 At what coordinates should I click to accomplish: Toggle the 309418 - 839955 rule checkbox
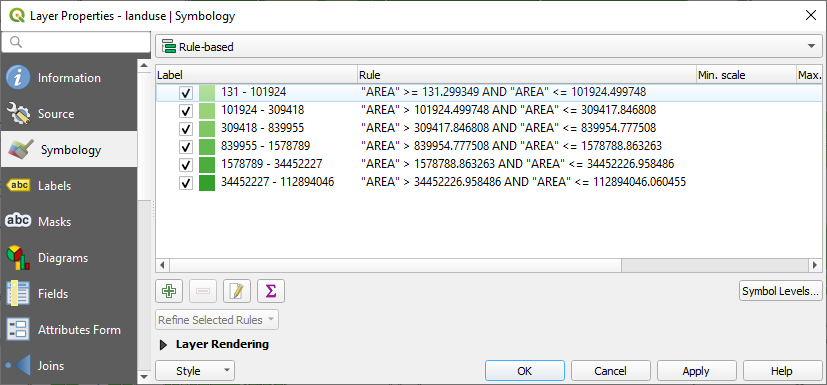click(x=186, y=129)
